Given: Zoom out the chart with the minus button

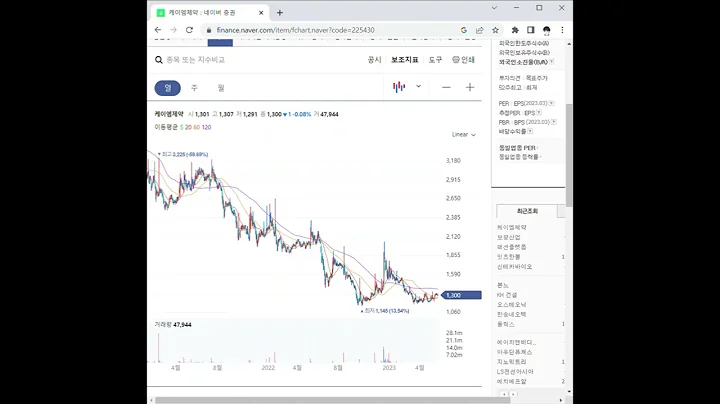Looking at the screenshot, I should [x=446, y=87].
